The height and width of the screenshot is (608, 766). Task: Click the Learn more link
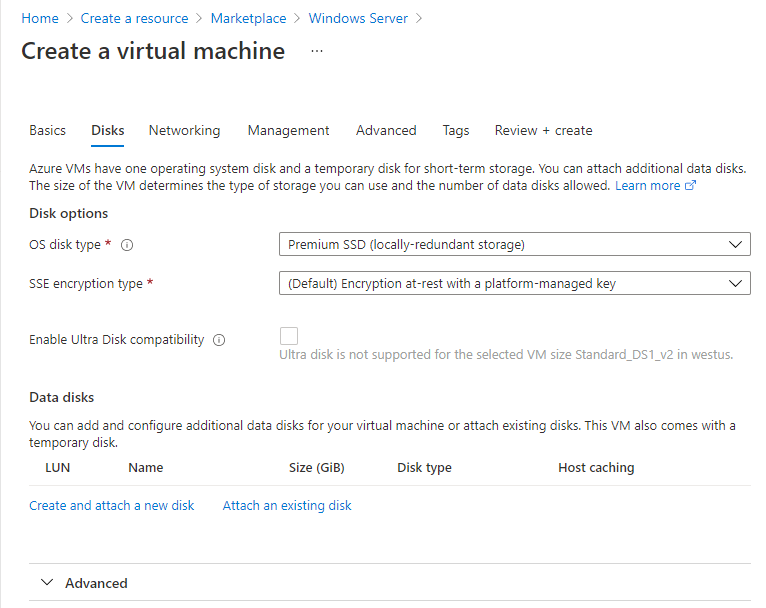[647, 186]
